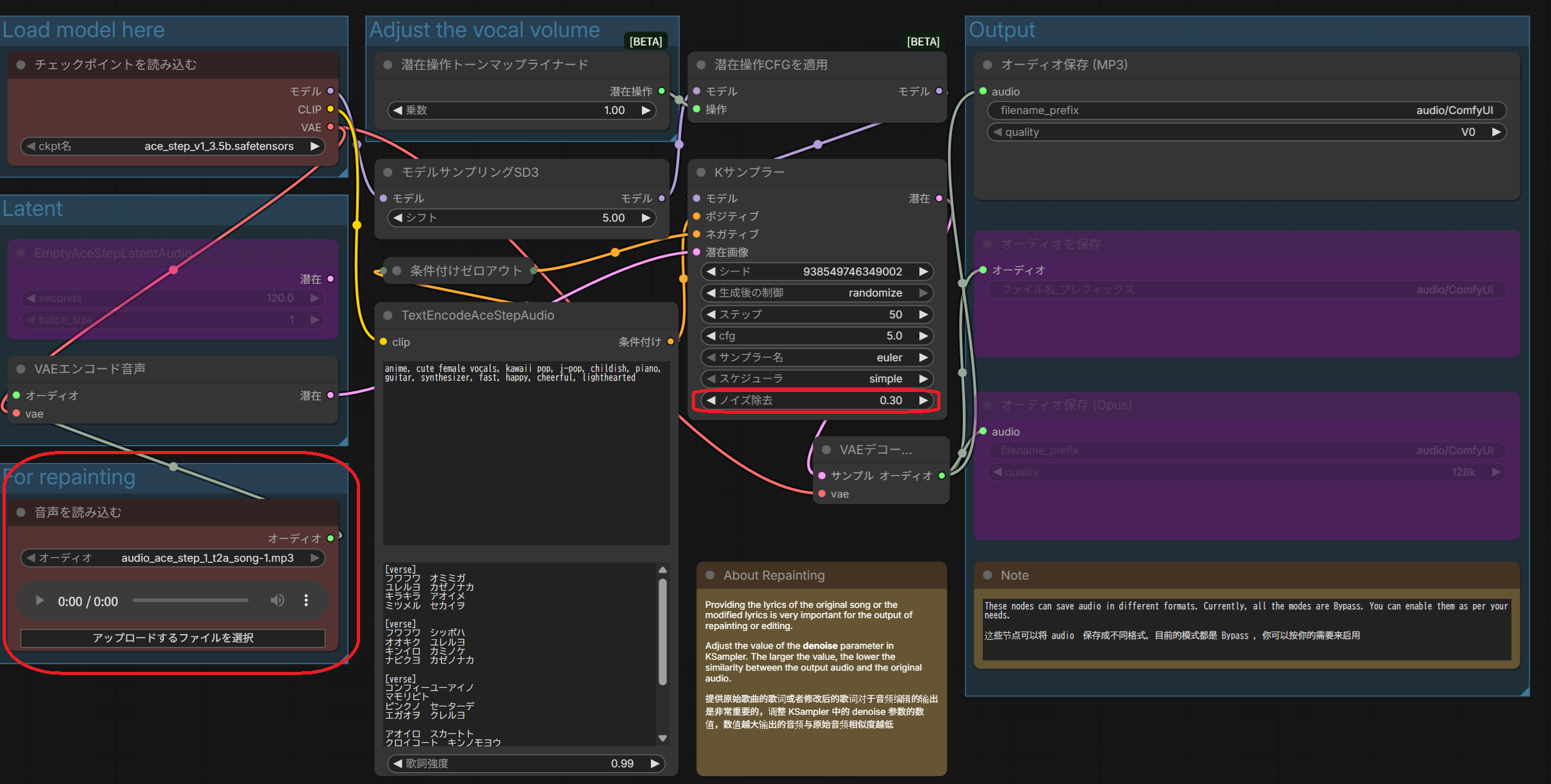The height and width of the screenshot is (784, 1551).
Task: Open the quality V0 selector in MP3 node
Action: [1246, 132]
